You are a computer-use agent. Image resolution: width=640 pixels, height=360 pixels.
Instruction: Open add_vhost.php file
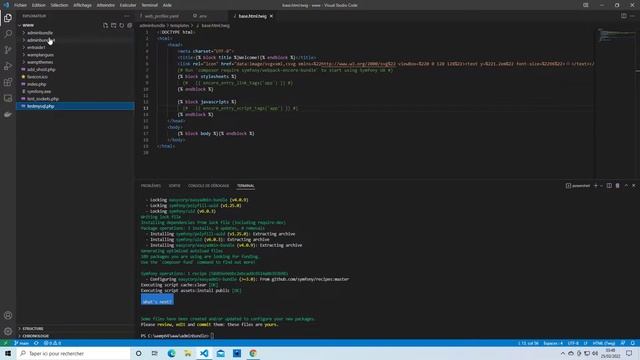tap(41, 69)
